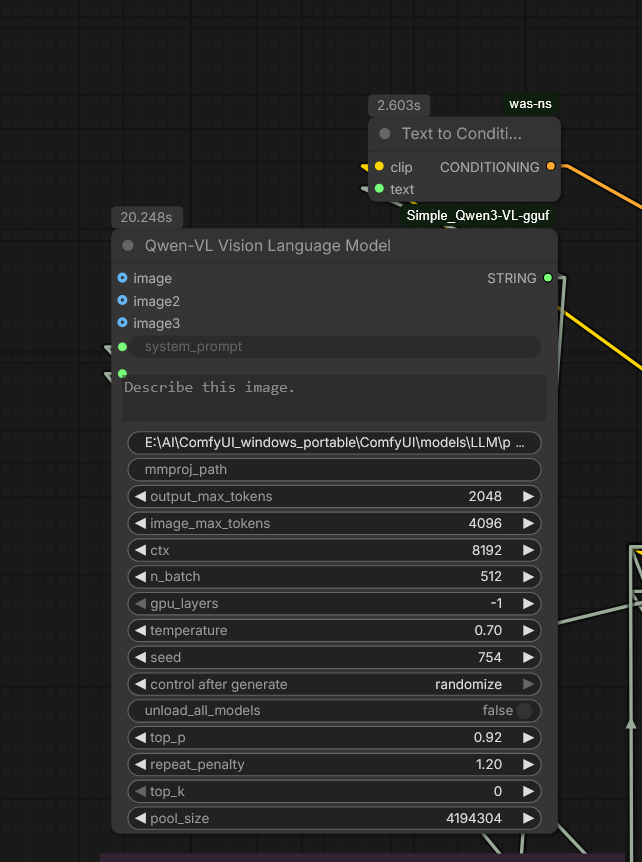The height and width of the screenshot is (862, 642).
Task: Increase ctx value with right arrow
Action: point(528,550)
